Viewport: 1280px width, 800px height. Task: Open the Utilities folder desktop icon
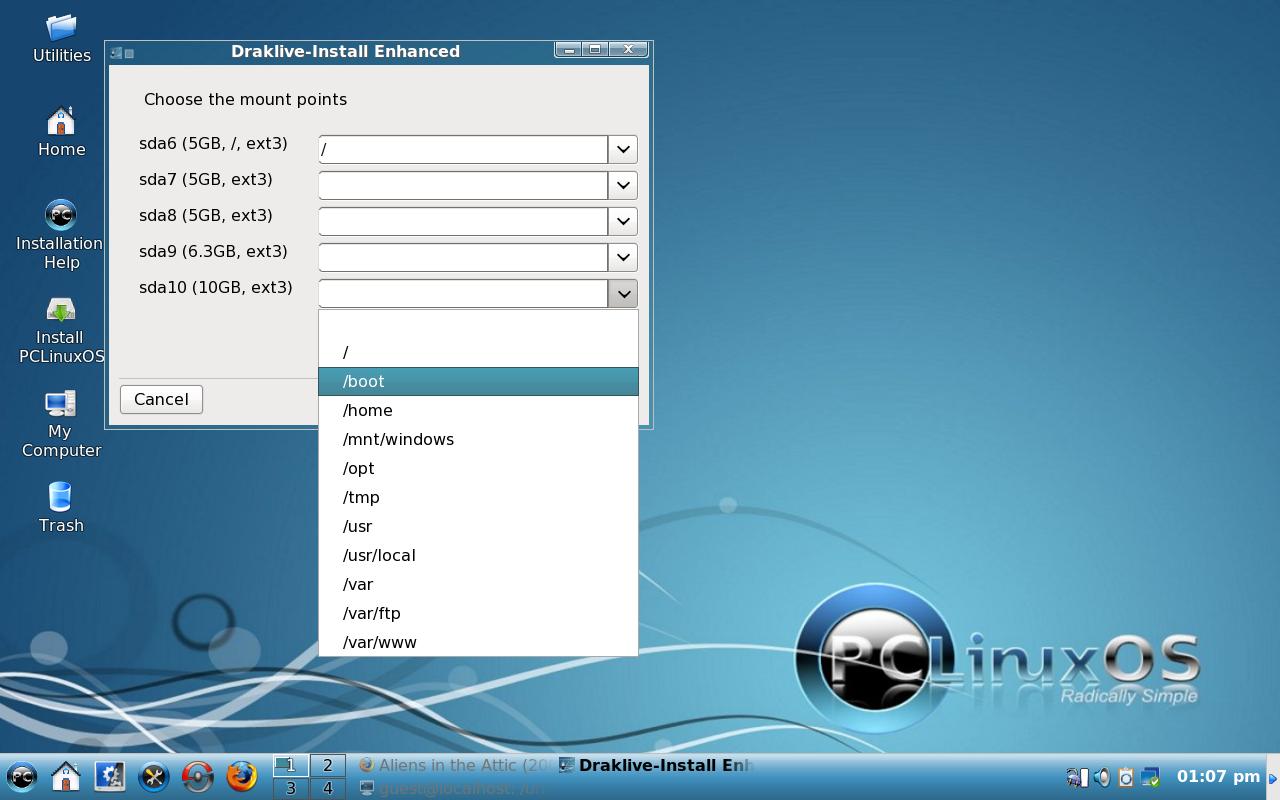click(x=61, y=38)
